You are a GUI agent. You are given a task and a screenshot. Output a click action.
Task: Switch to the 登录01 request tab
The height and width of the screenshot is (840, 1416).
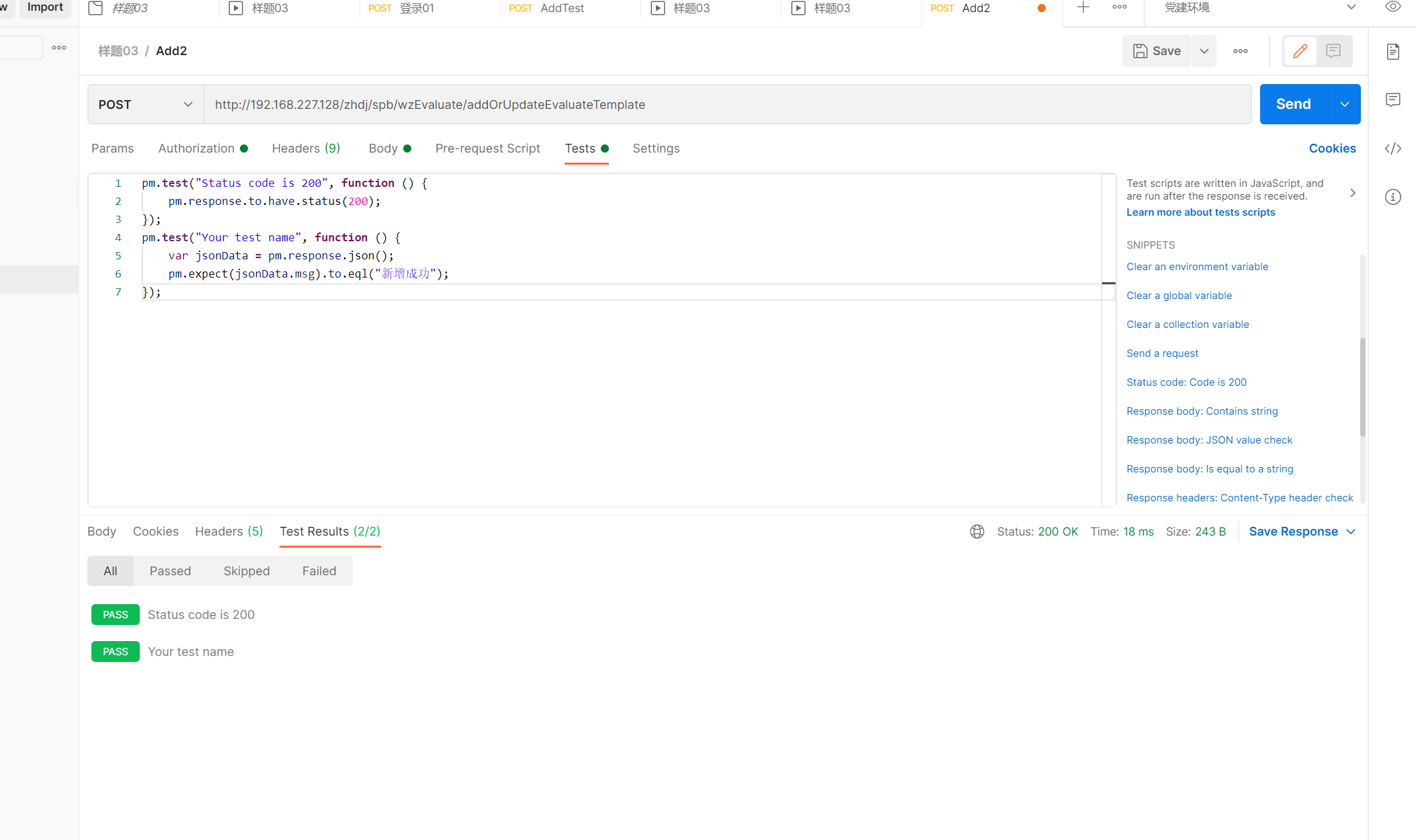(430, 8)
